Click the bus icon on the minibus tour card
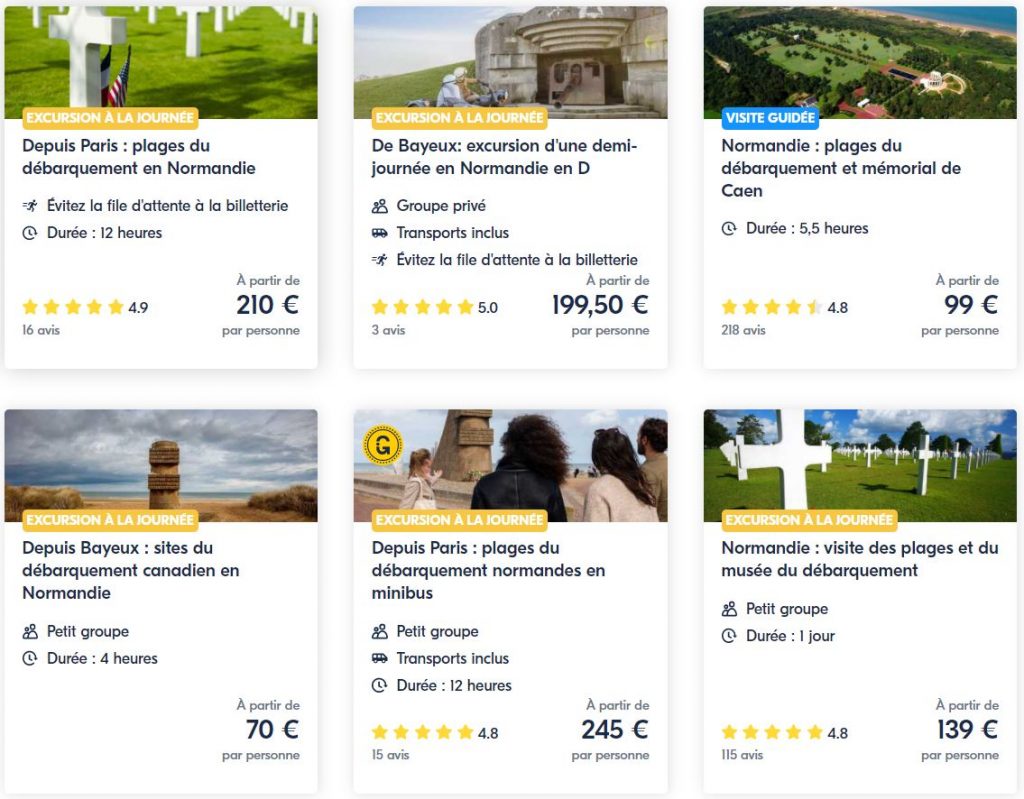 click(x=380, y=659)
